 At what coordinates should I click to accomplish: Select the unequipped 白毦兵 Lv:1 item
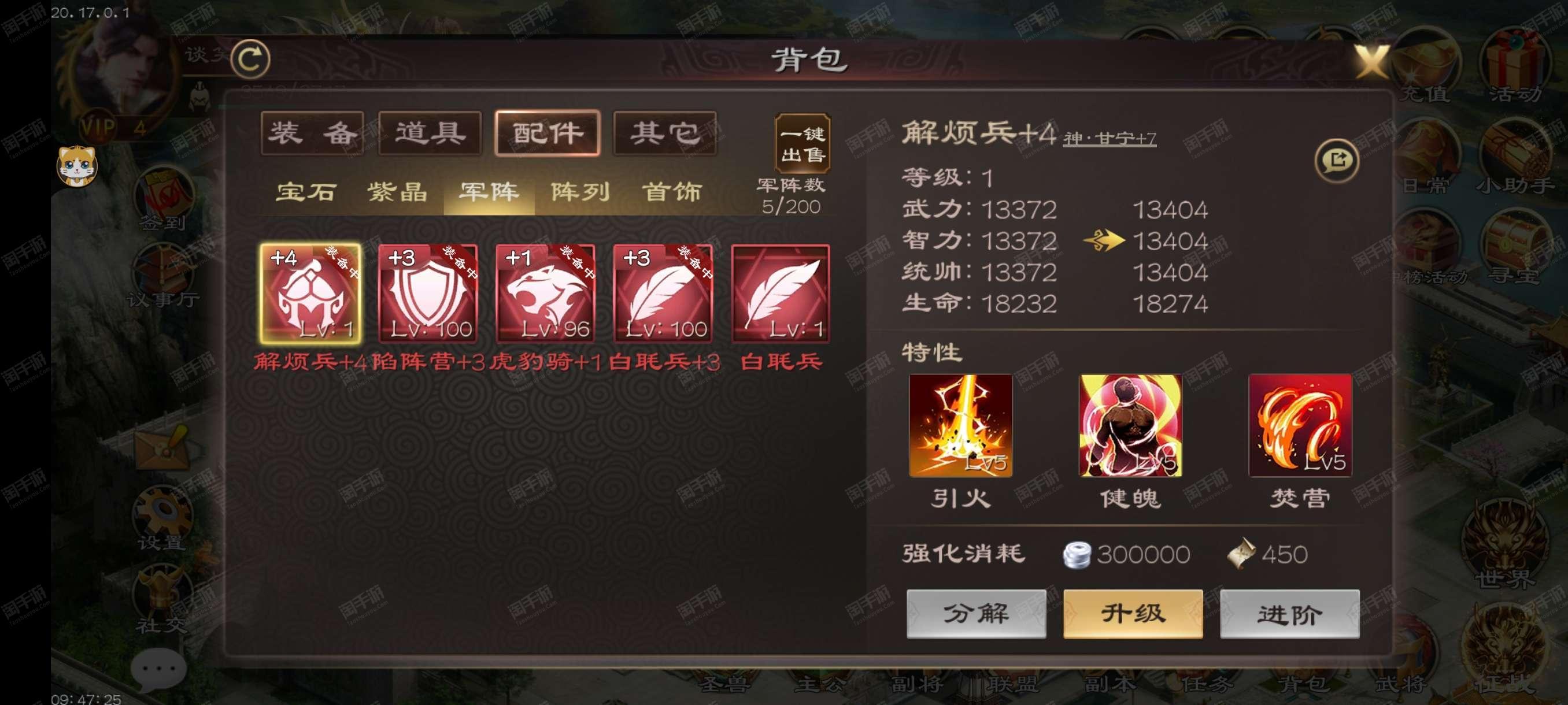tap(781, 294)
